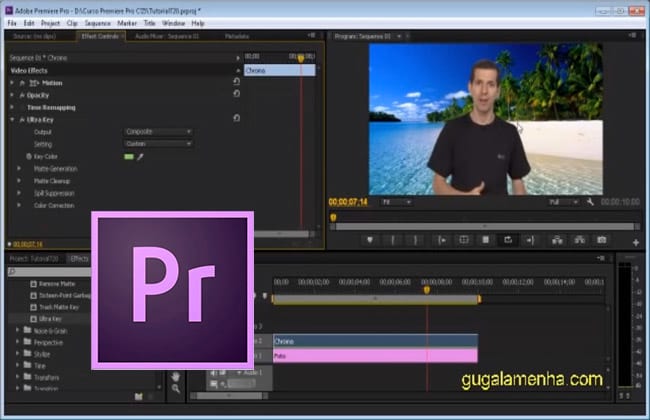Stop playback in Program monitor
The image size is (650, 420).
pos(485,240)
